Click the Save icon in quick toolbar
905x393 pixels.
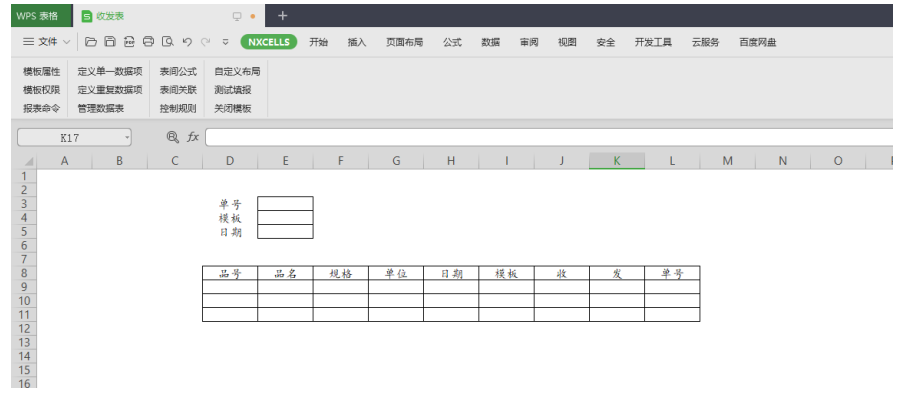110,42
